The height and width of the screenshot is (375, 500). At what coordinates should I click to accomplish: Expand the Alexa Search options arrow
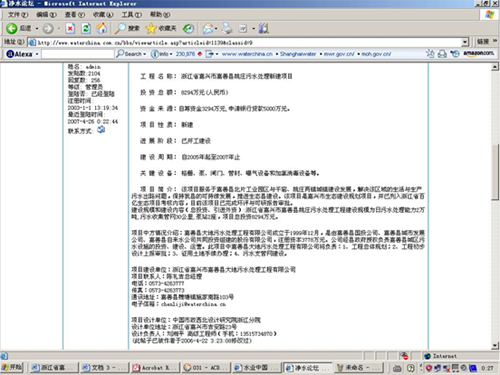(145, 54)
